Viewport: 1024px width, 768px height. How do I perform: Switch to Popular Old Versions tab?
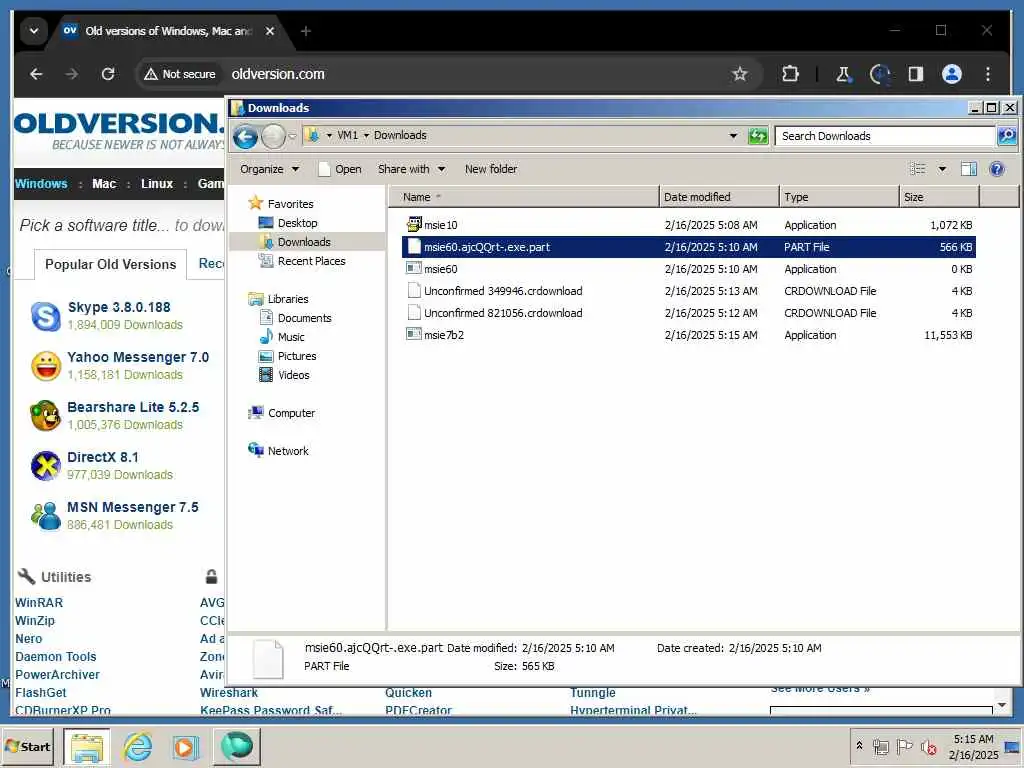pos(110,264)
